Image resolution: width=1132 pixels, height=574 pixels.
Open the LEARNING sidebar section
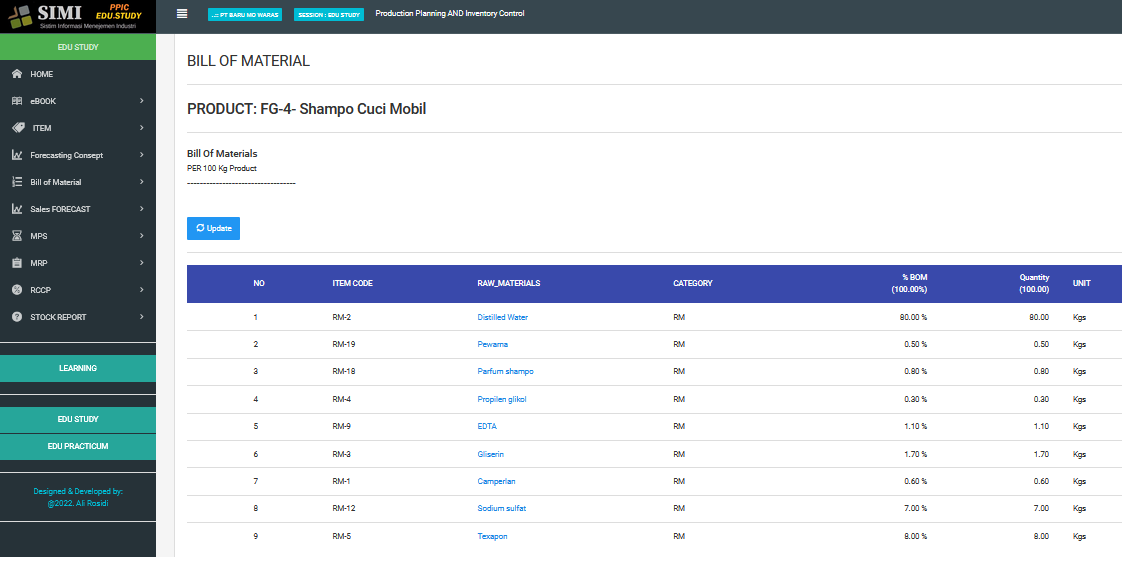[x=78, y=368]
